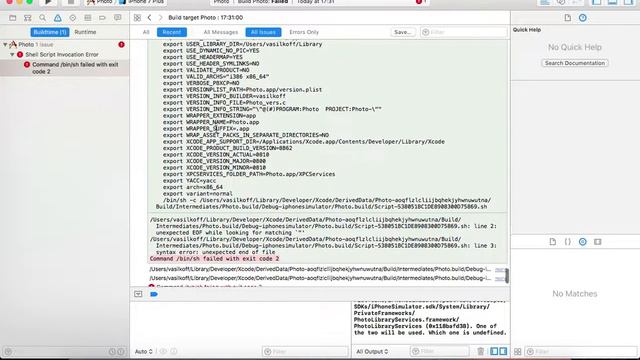Select the Recent scope filter
This screenshot has width=640, height=360.
[171, 32]
